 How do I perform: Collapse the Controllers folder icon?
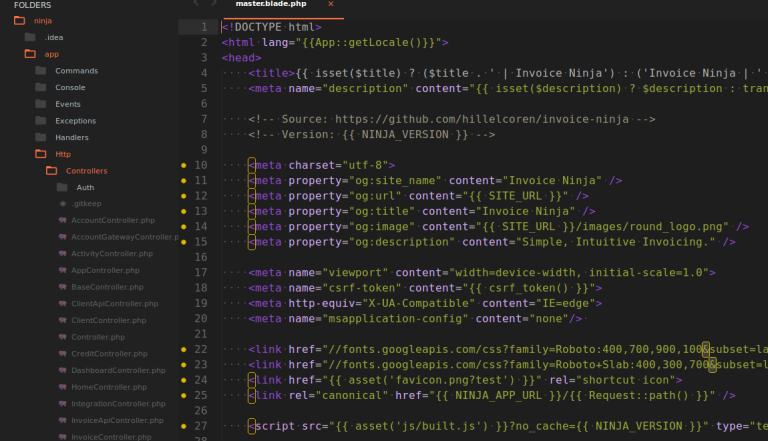pos(51,171)
